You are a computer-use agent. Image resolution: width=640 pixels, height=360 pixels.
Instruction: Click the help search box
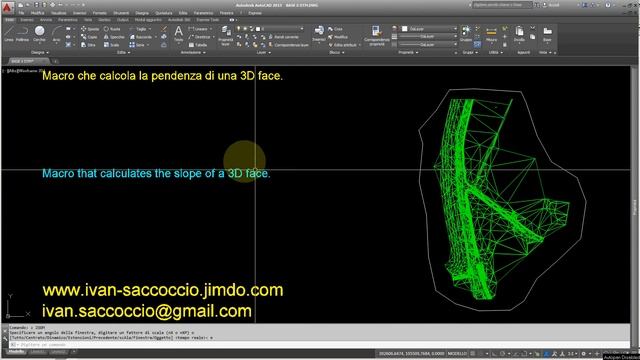[x=502, y=5]
